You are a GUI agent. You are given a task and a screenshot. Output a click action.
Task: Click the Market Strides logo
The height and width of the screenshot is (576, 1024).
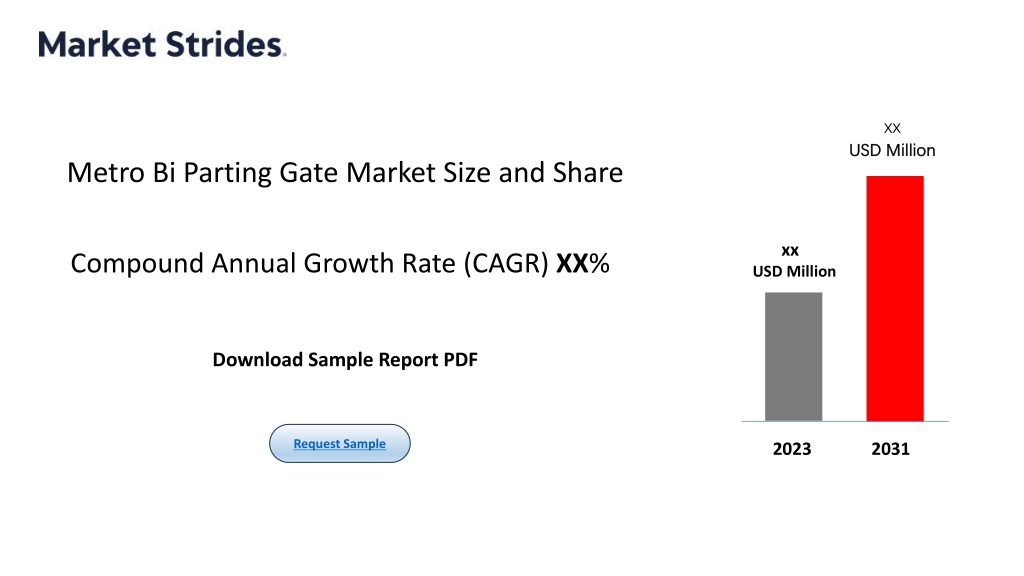pyautogui.click(x=162, y=44)
